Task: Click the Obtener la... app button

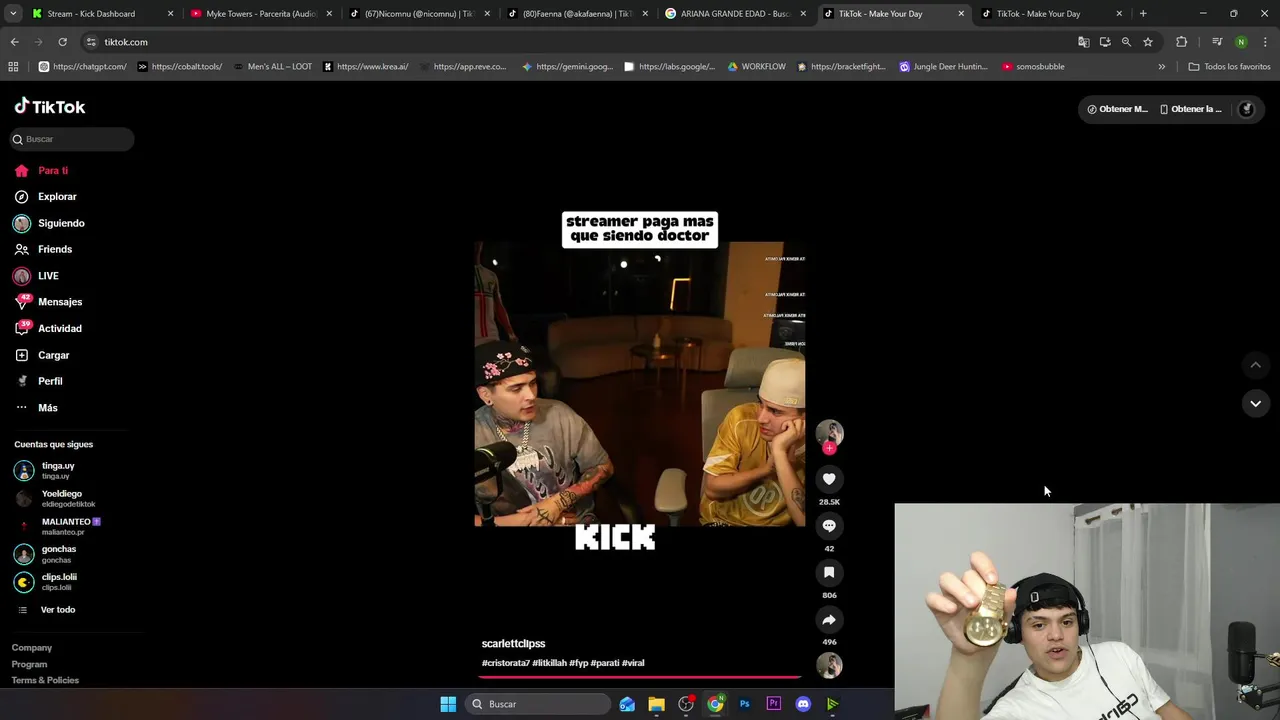Action: (x=1190, y=109)
